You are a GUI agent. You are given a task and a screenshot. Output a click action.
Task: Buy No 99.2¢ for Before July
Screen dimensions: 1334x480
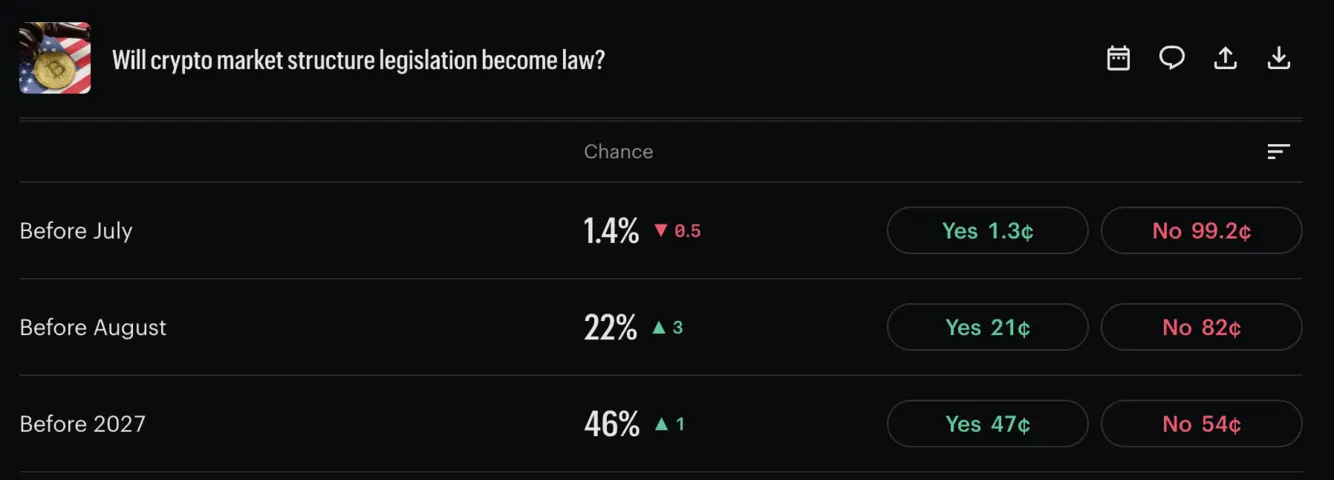click(1201, 231)
